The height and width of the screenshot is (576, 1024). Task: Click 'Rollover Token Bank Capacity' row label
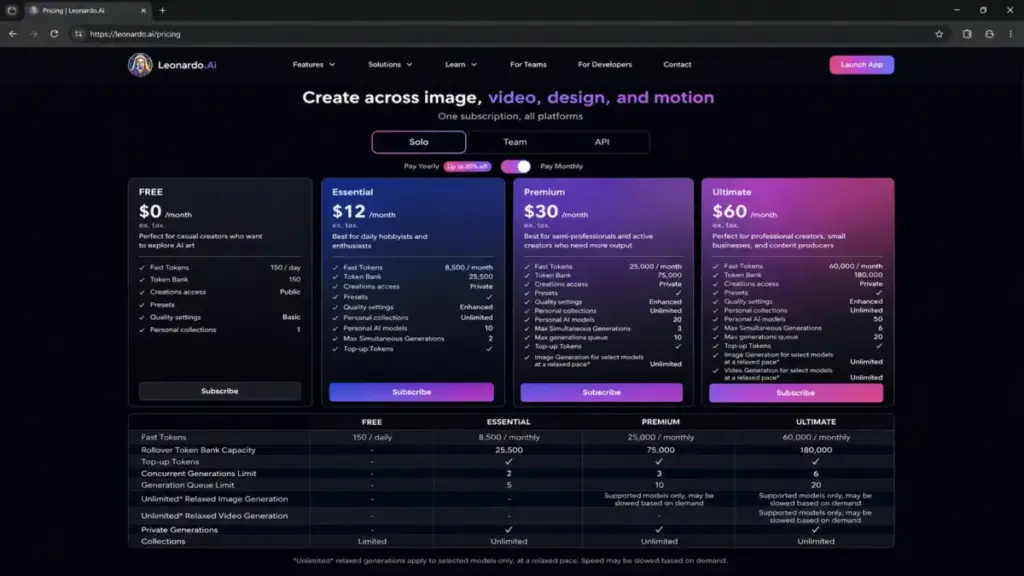click(x=198, y=450)
